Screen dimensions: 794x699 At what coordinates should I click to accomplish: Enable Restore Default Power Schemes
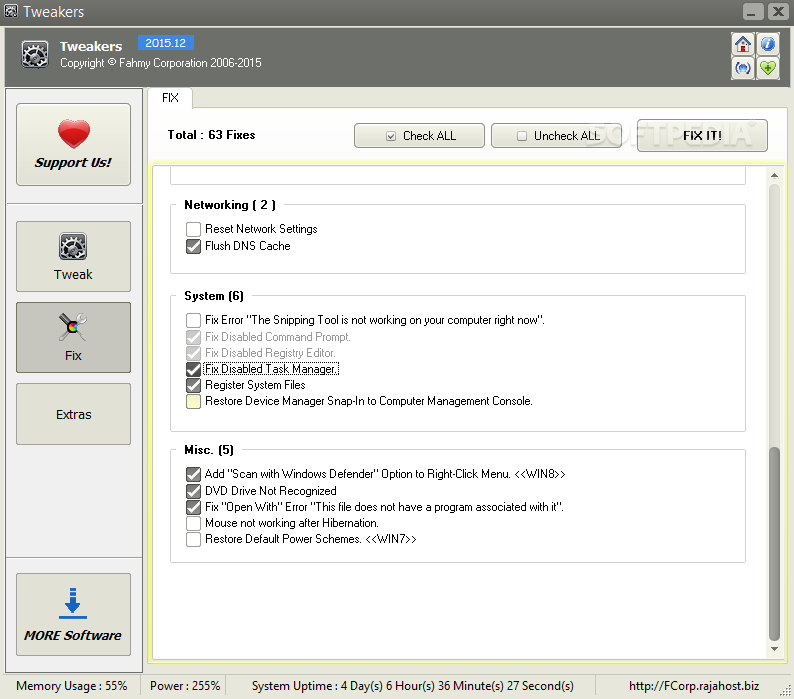point(193,539)
